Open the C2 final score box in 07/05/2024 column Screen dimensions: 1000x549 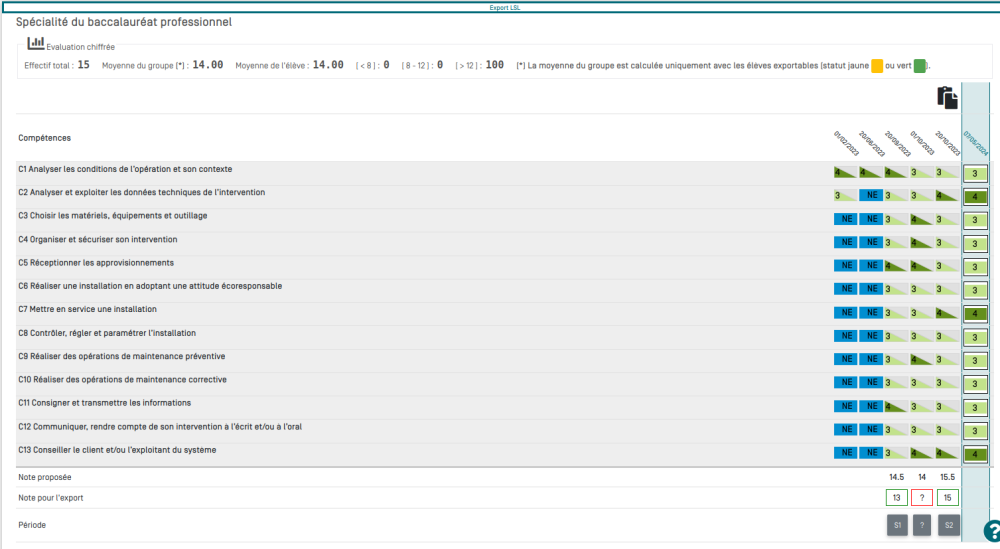974,197
